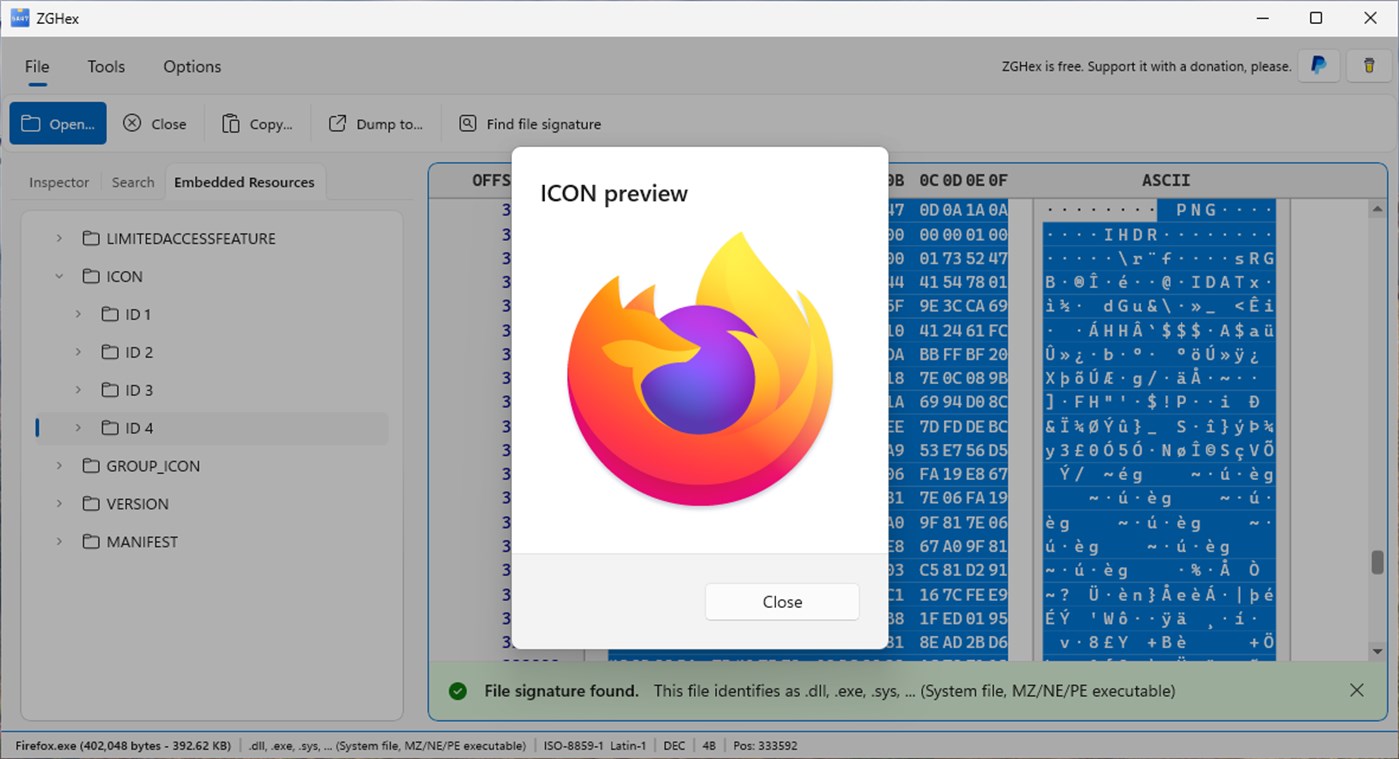Image resolution: width=1399 pixels, height=759 pixels.
Task: Expand the VERSION resource folder
Action: click(59, 504)
